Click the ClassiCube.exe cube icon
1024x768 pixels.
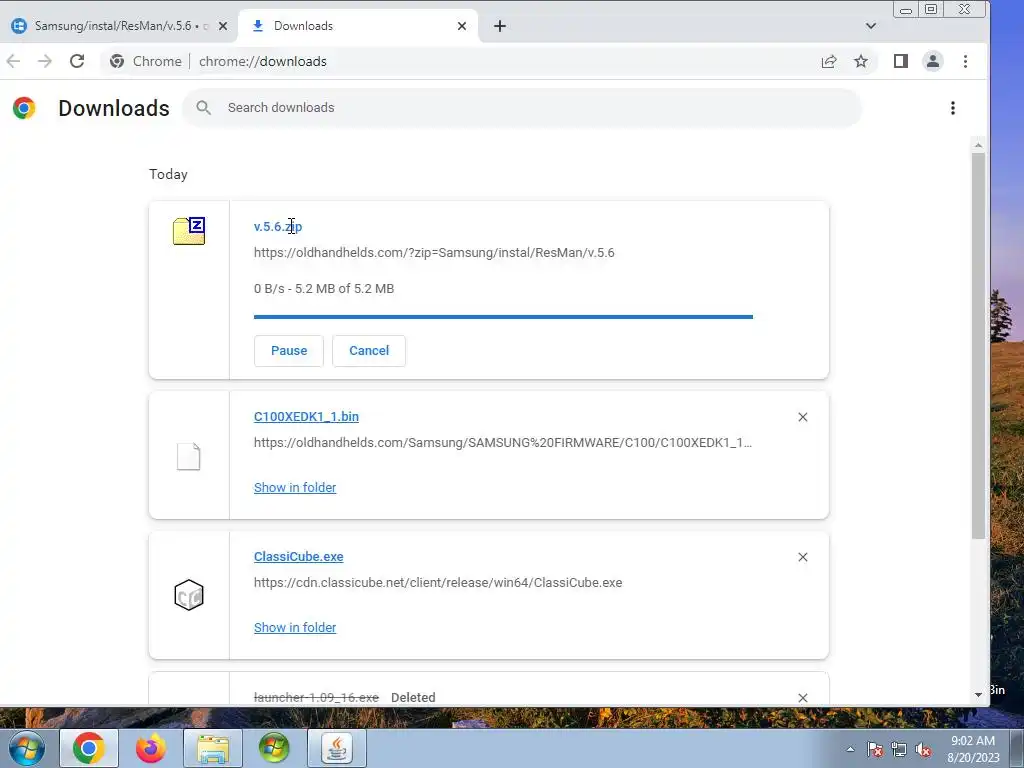tap(189, 595)
